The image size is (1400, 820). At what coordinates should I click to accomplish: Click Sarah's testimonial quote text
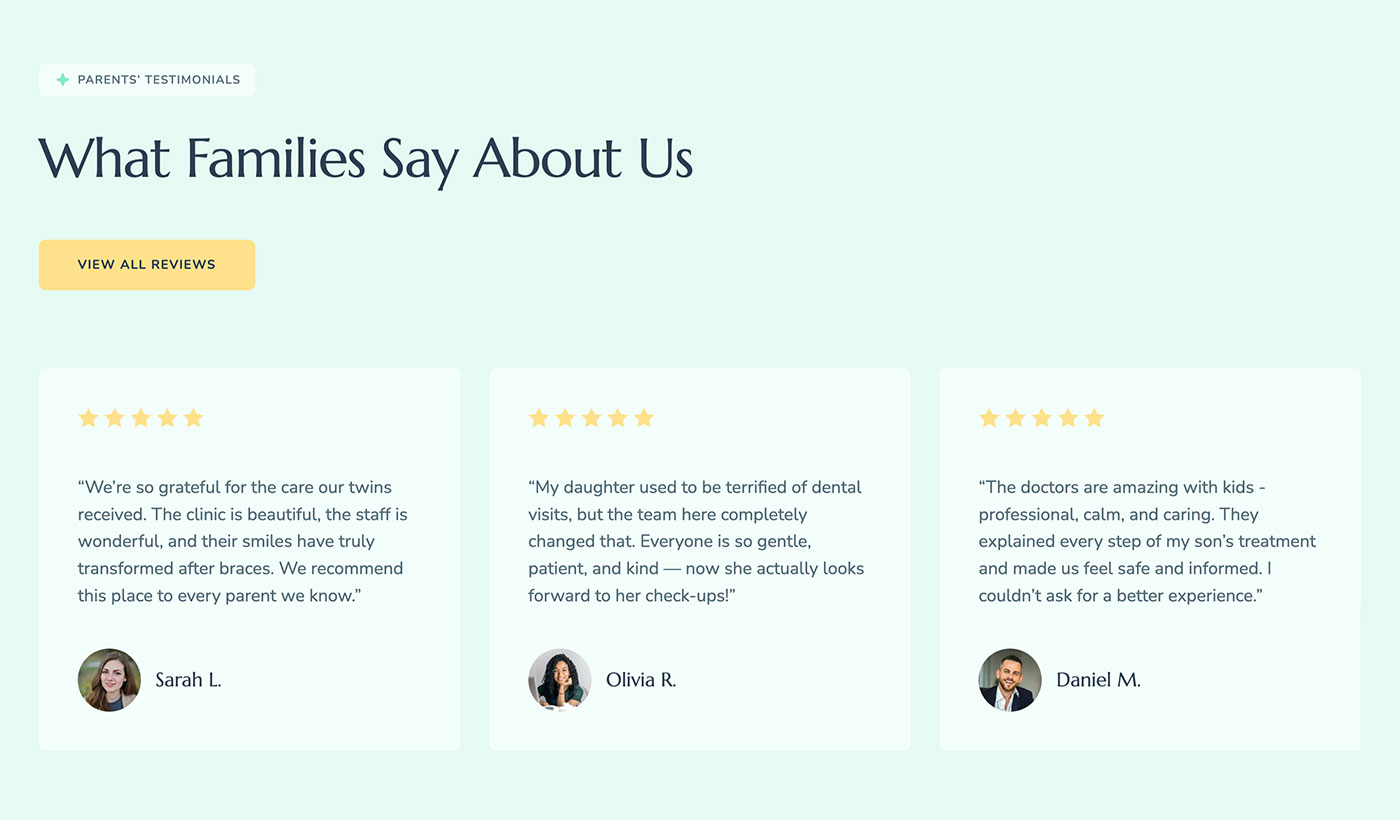click(240, 540)
